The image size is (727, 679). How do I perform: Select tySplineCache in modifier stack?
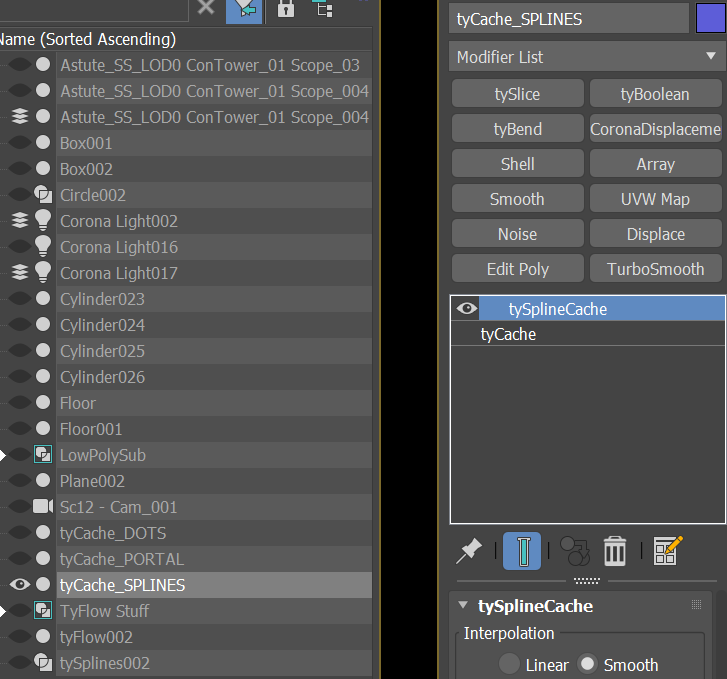point(602,309)
